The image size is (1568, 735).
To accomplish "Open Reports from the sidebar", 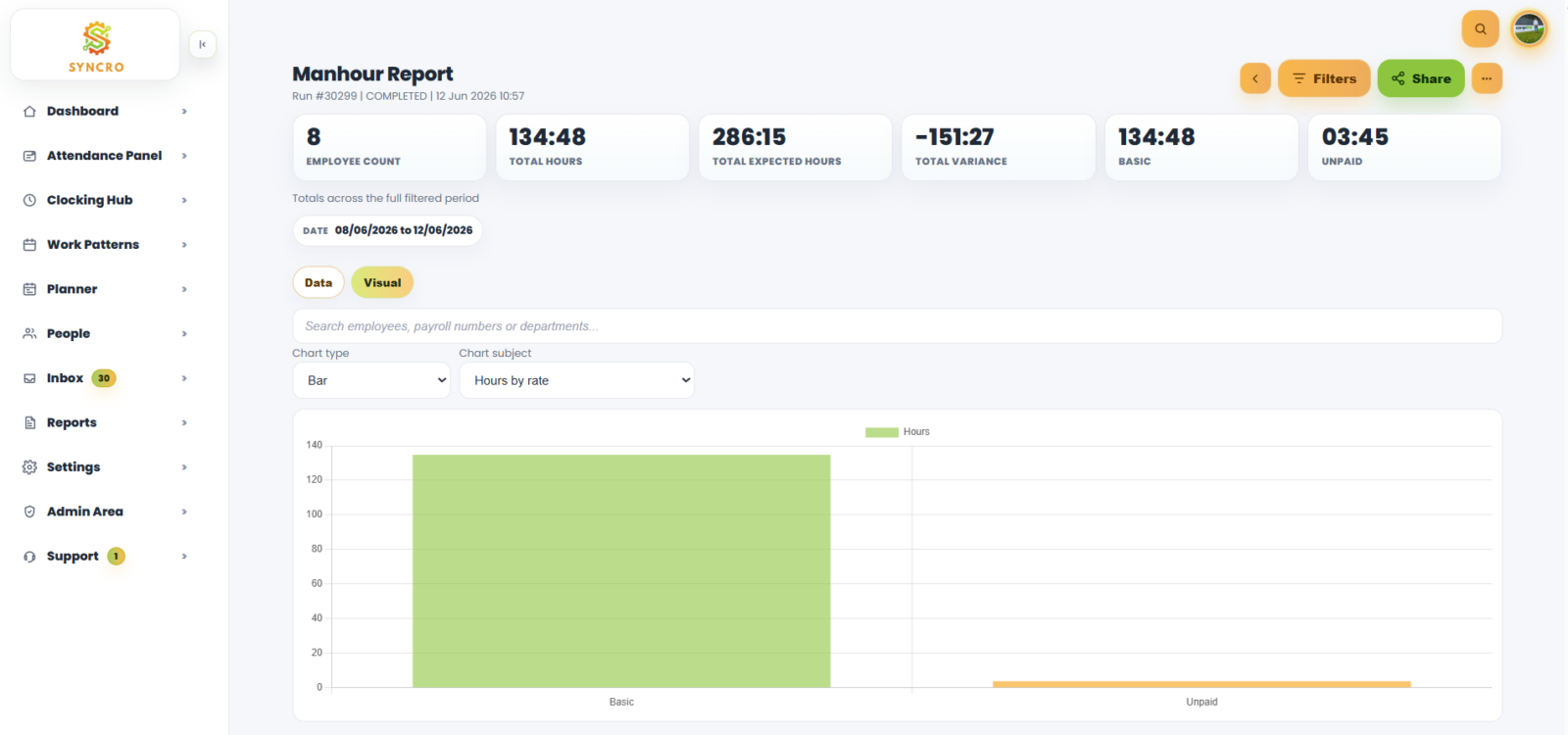I will (x=72, y=422).
